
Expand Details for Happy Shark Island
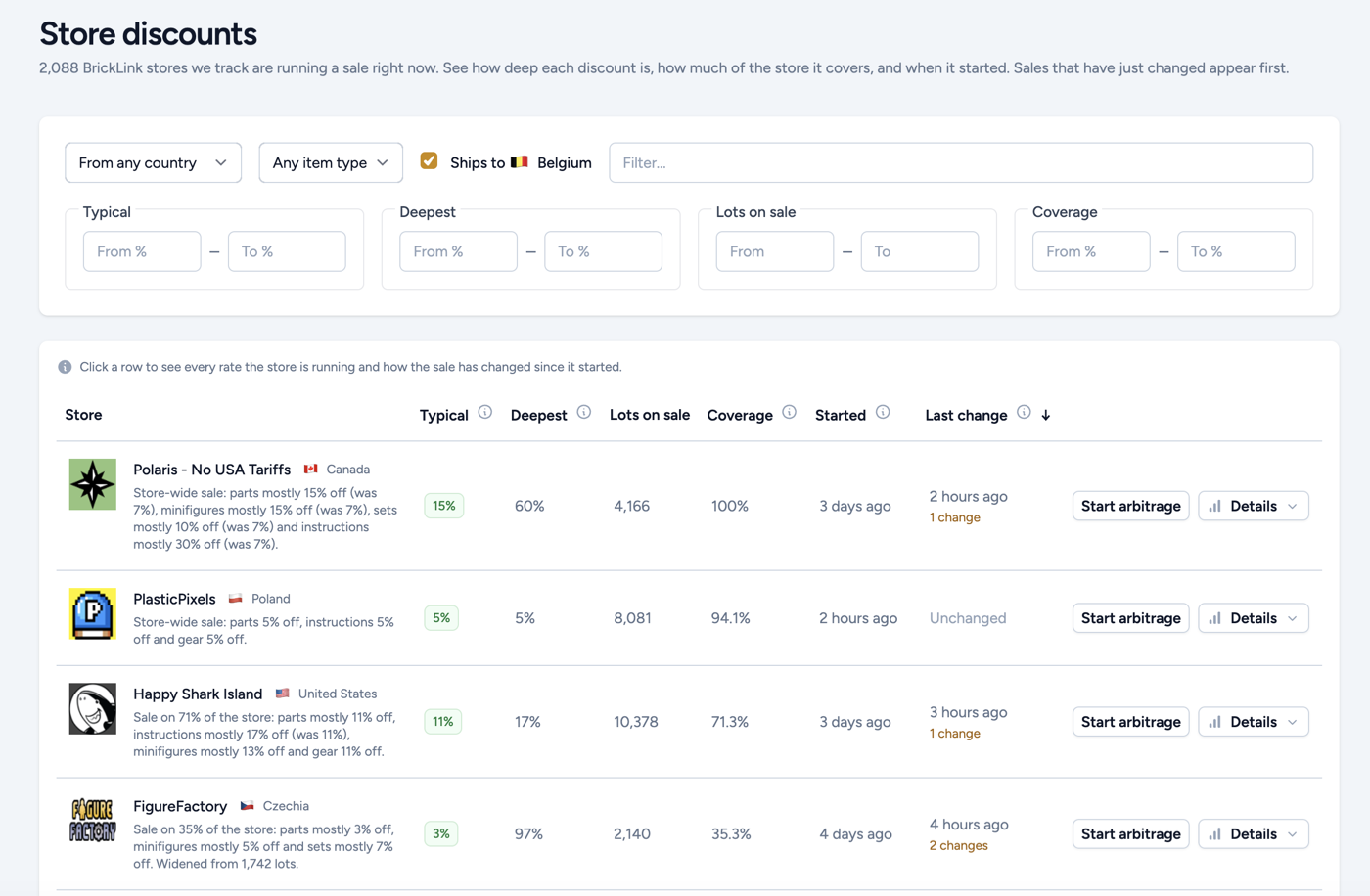(1254, 722)
